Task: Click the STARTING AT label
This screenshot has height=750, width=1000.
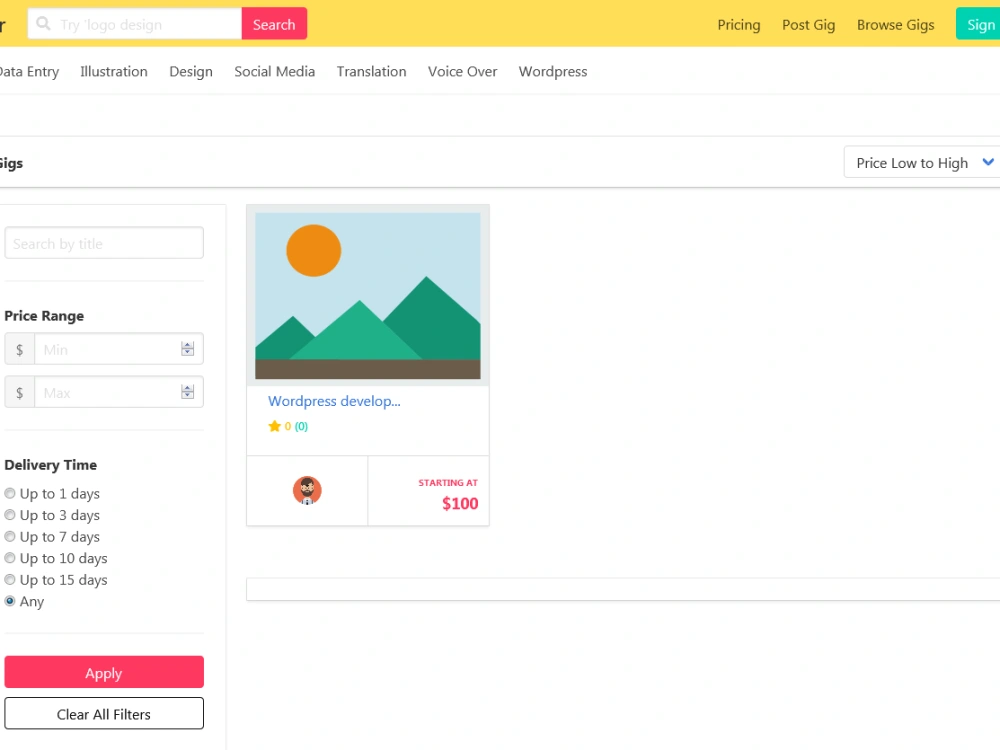Action: pos(448,483)
